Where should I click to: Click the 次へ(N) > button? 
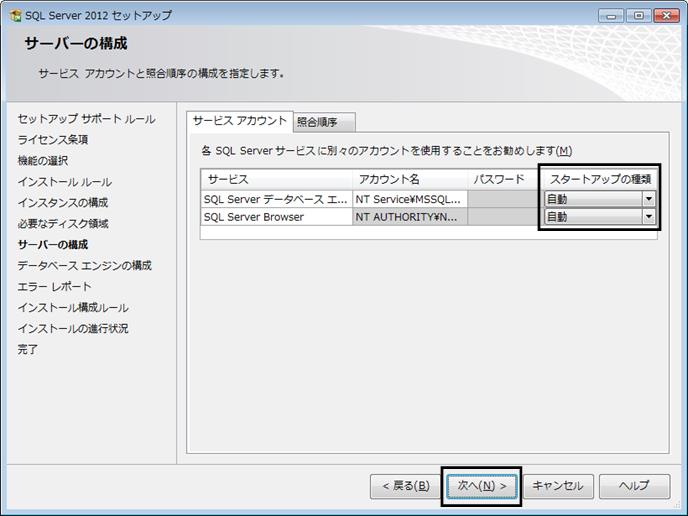click(481, 486)
